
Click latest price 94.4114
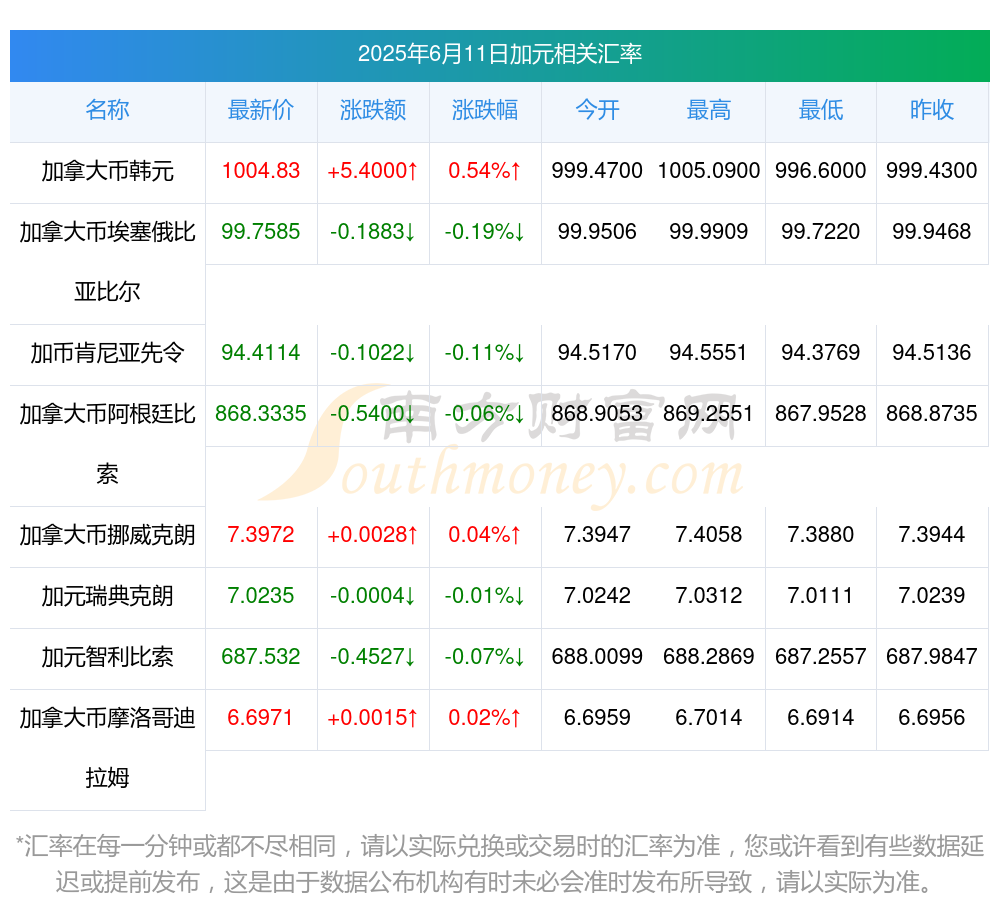click(x=261, y=353)
